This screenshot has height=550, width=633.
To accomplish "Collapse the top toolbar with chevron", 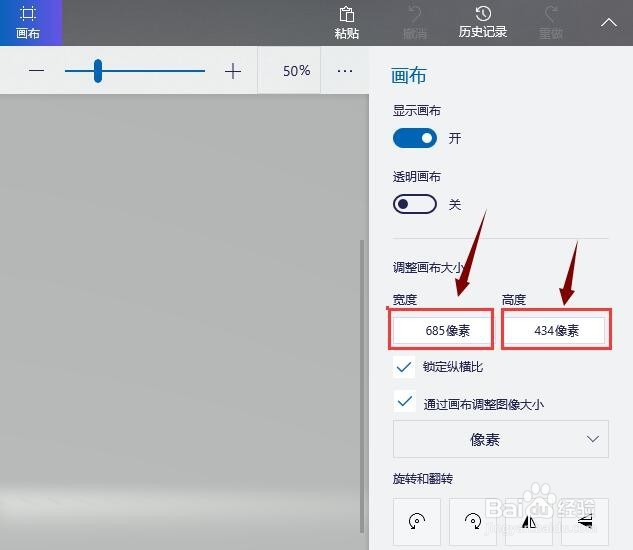I will (x=608, y=23).
